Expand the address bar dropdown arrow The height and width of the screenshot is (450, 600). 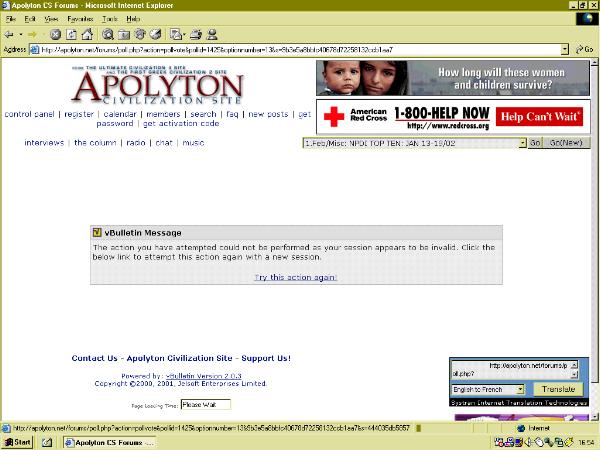click(565, 50)
